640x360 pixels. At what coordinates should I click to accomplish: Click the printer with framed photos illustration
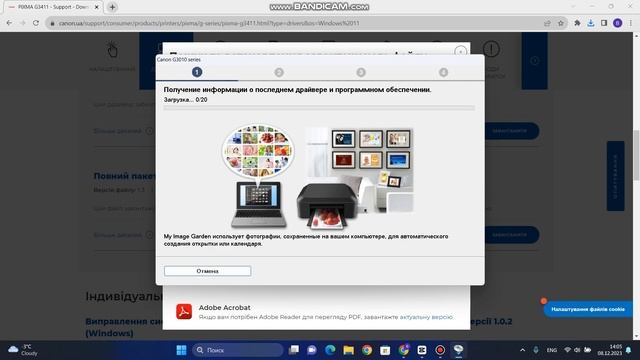(355, 178)
